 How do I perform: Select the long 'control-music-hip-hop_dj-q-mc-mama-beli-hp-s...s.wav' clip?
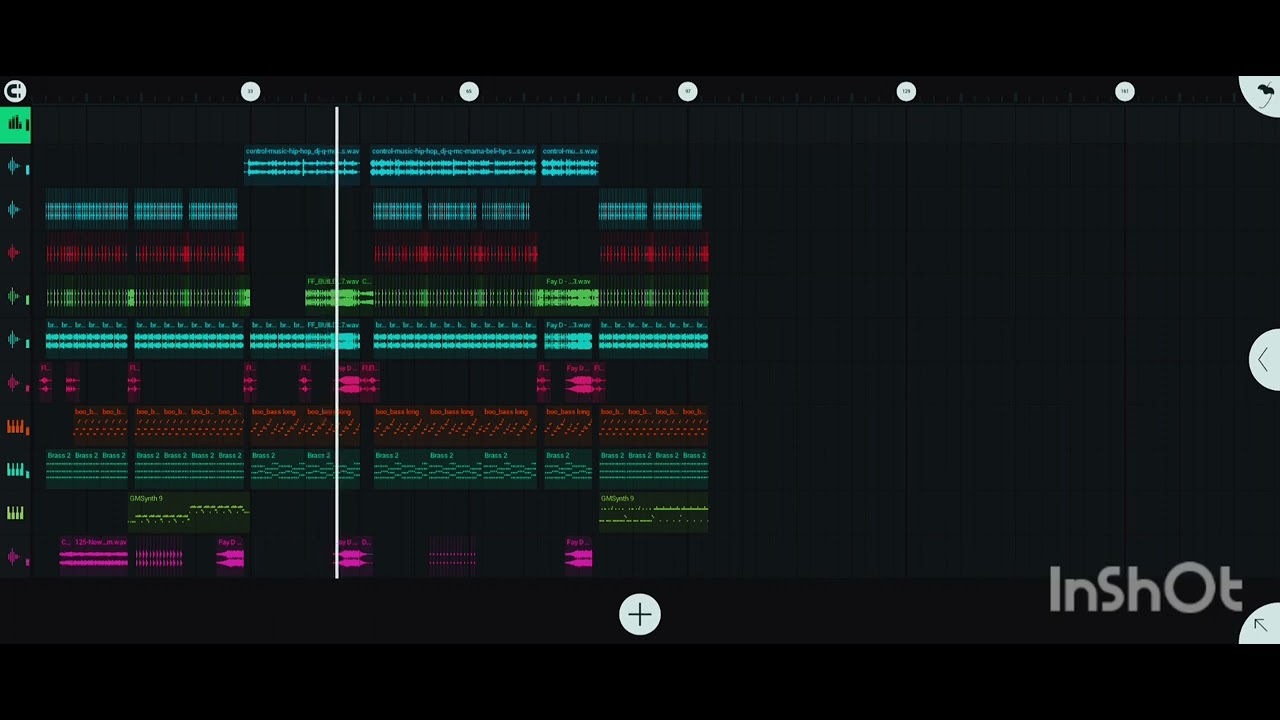point(454,164)
